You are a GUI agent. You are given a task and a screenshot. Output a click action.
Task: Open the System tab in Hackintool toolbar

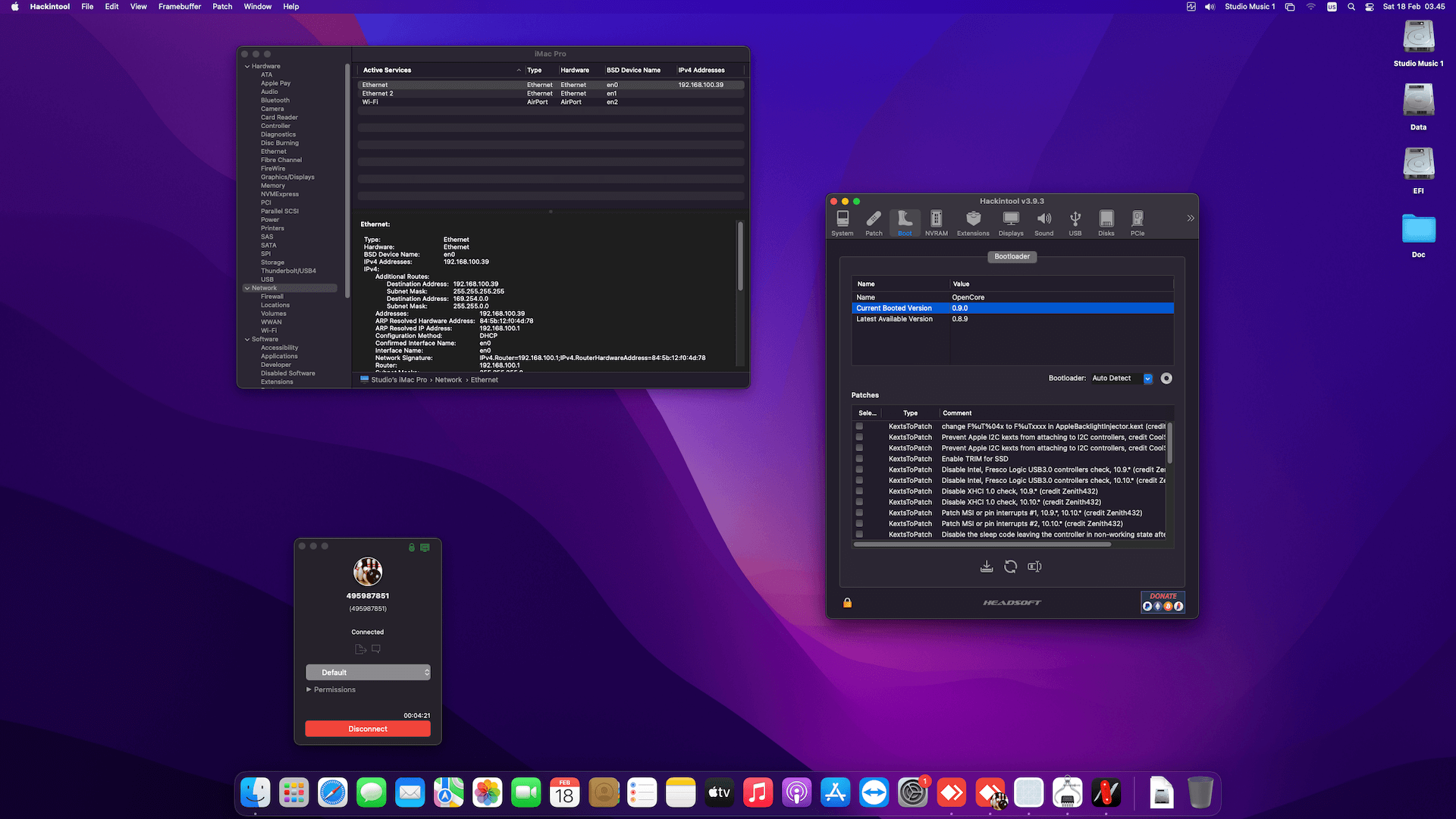click(843, 224)
